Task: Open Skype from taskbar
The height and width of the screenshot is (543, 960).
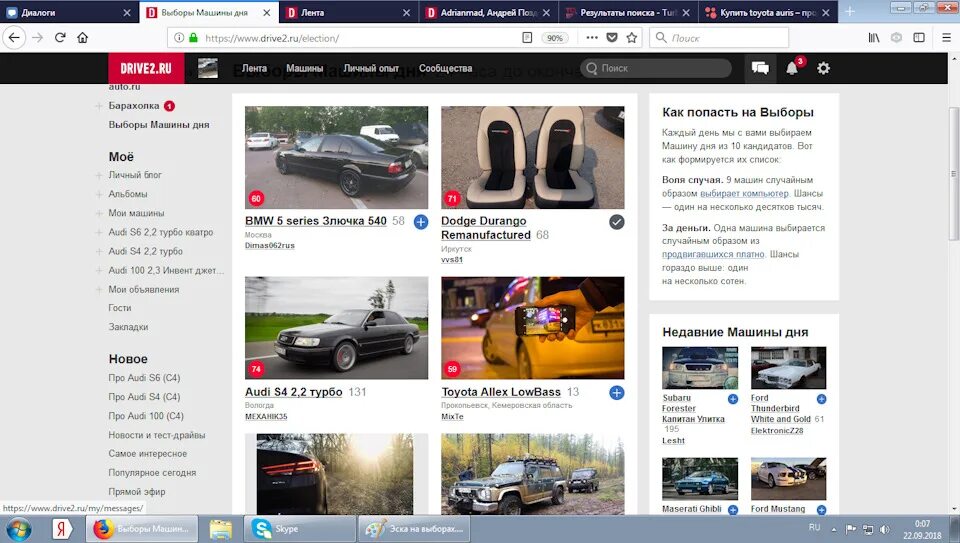Action: tap(300, 528)
